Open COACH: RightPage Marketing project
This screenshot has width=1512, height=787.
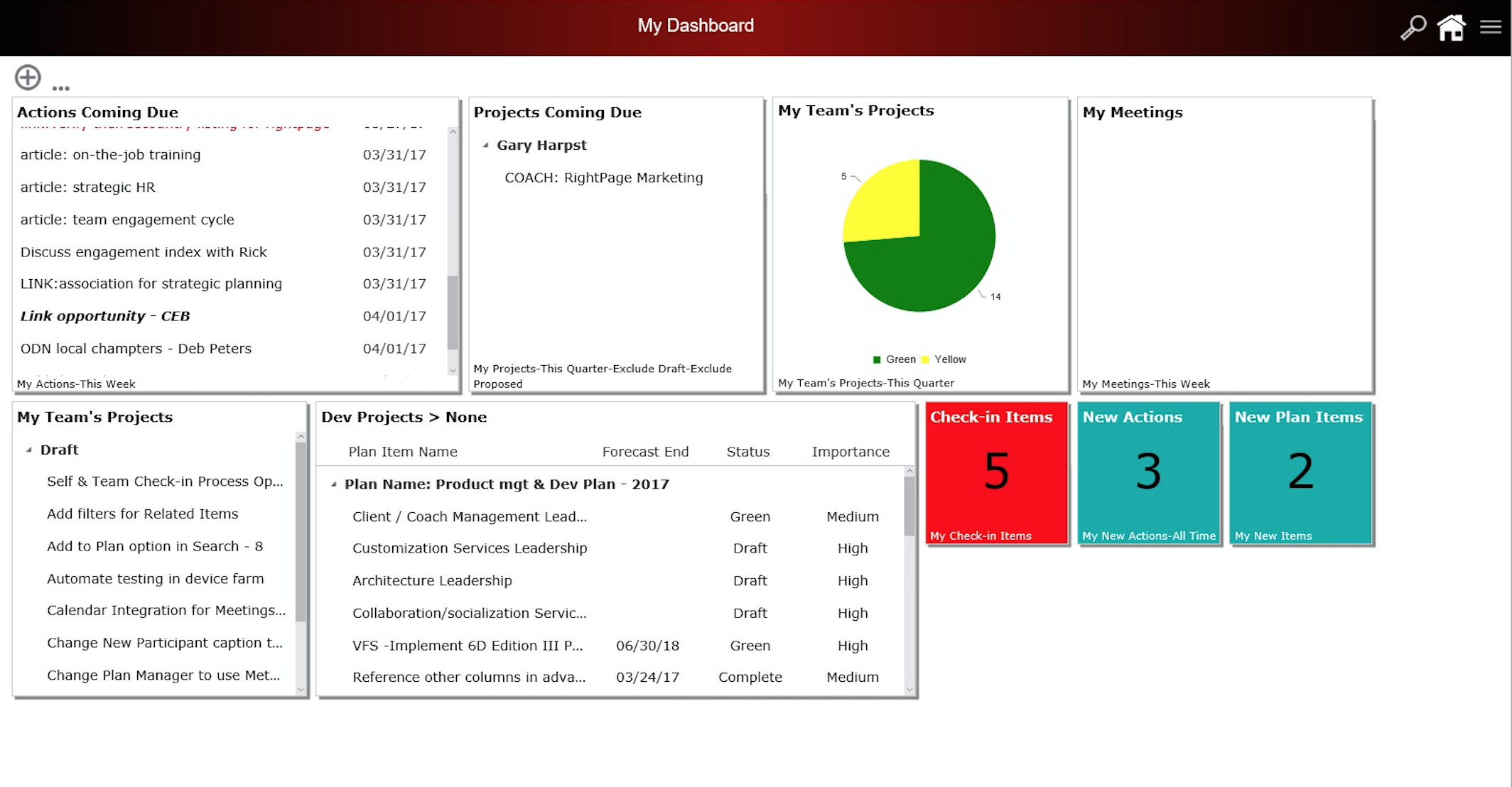603,178
